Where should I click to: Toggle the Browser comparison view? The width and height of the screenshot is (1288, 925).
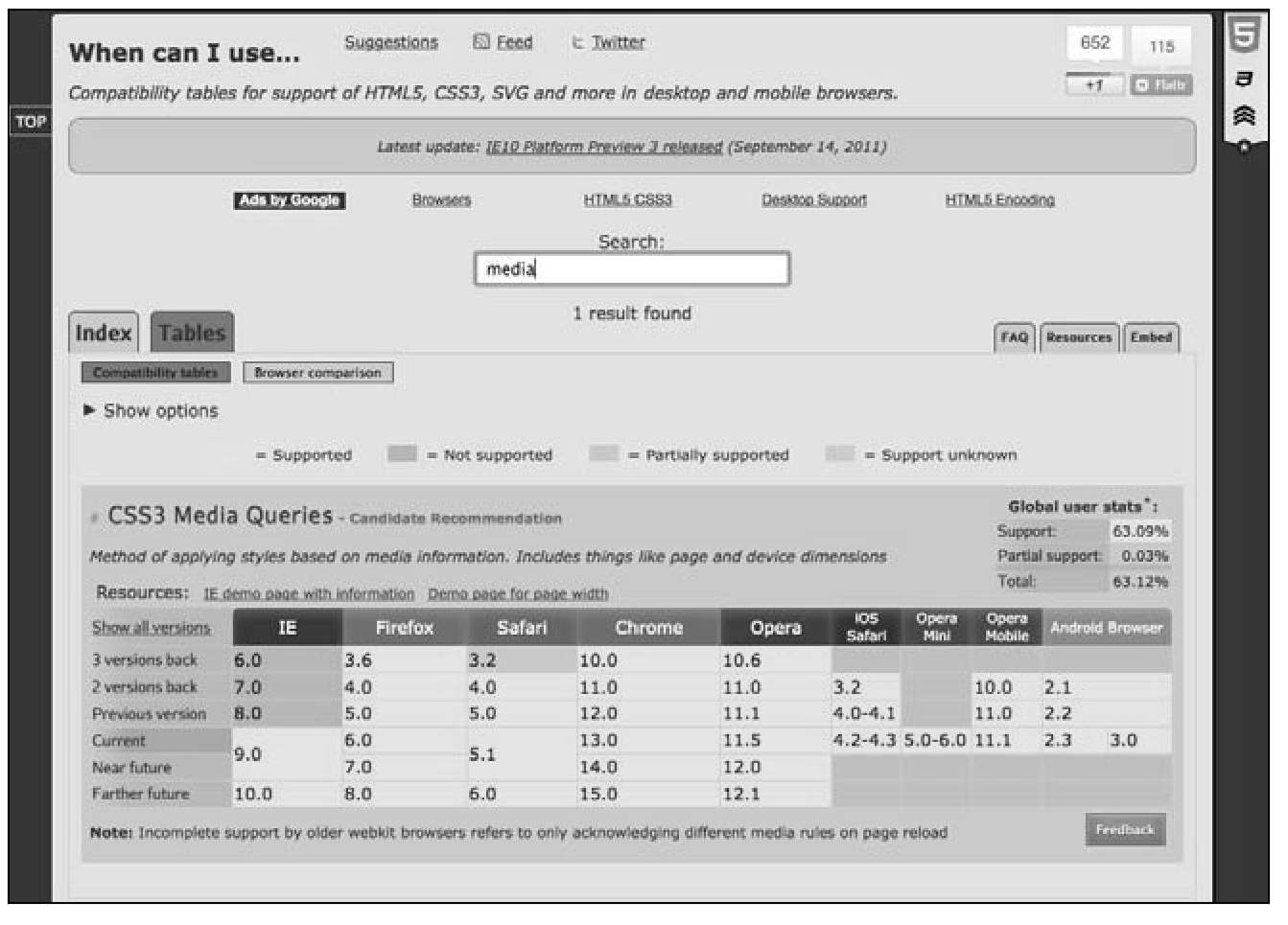pos(317,373)
